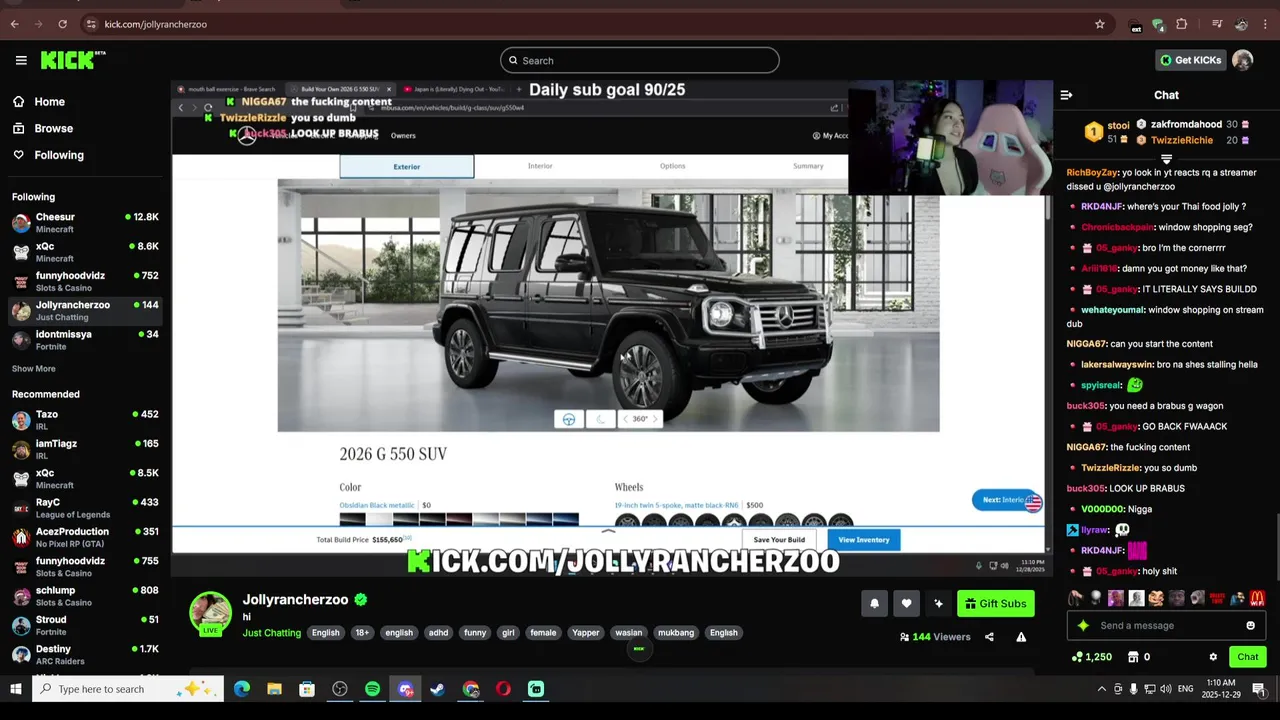Open Steam from the taskbar

tap(437, 689)
